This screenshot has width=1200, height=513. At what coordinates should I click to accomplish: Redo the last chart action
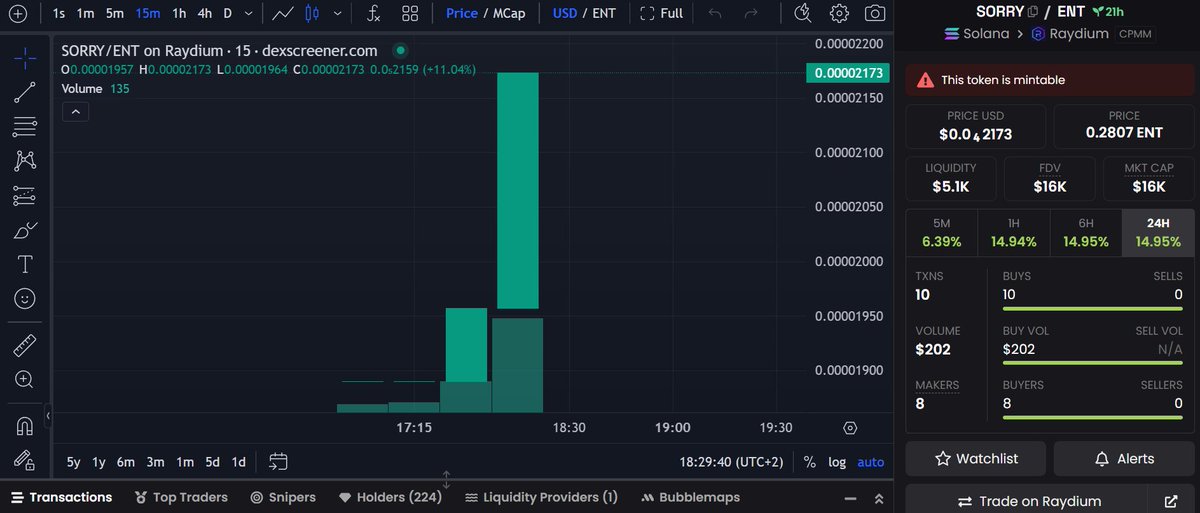coord(751,14)
